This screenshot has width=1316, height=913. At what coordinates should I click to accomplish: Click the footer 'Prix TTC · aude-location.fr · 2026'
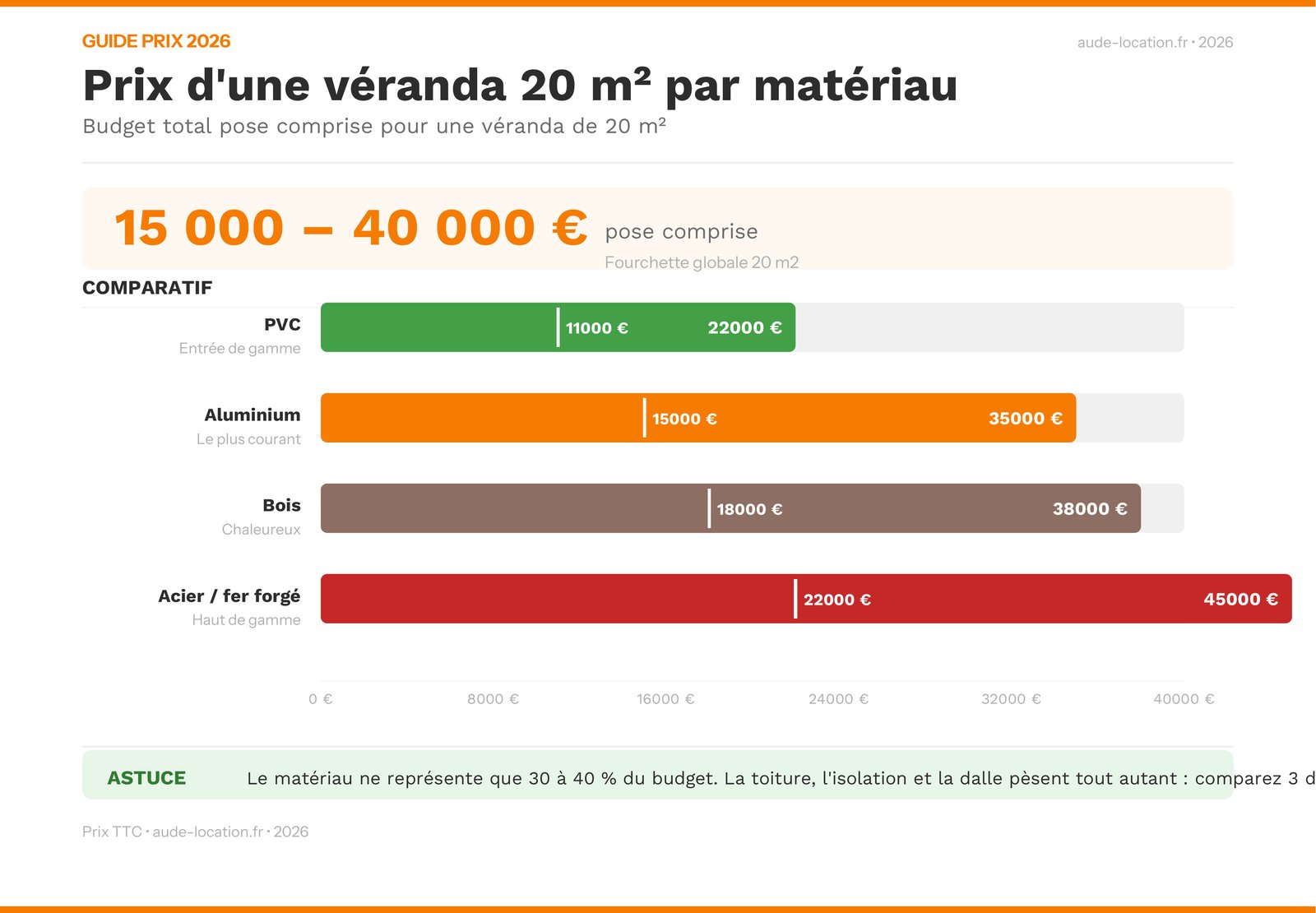tap(196, 832)
